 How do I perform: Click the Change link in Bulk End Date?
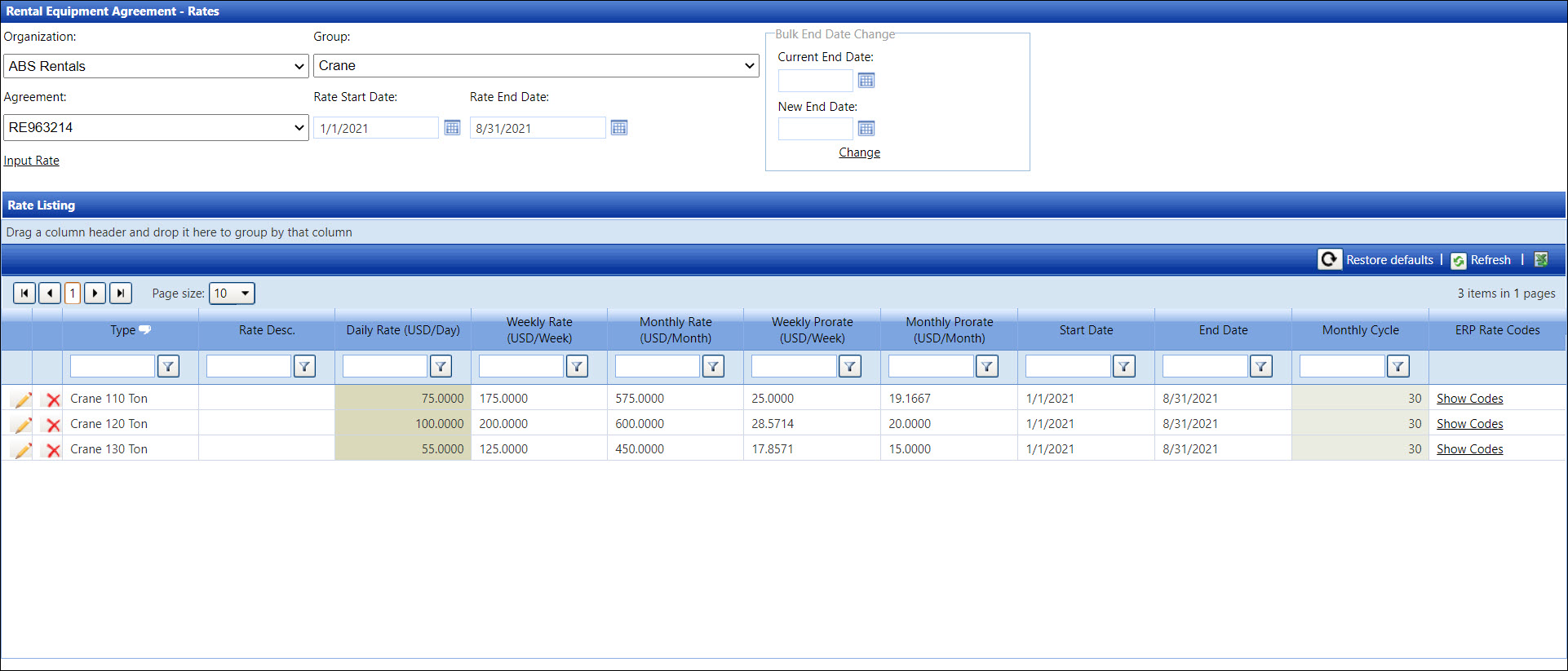pyautogui.click(x=859, y=152)
